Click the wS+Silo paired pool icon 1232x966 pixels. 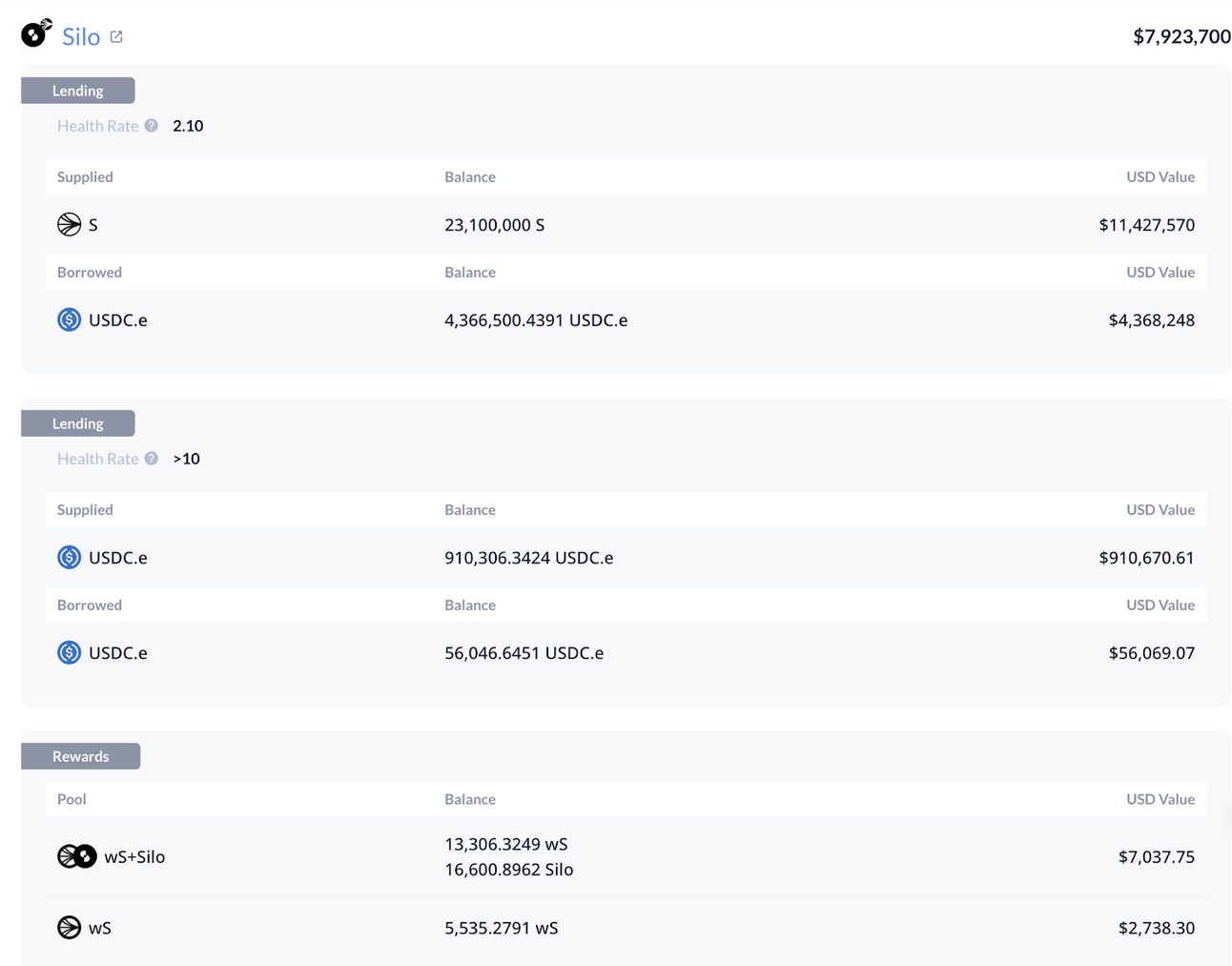[77, 856]
